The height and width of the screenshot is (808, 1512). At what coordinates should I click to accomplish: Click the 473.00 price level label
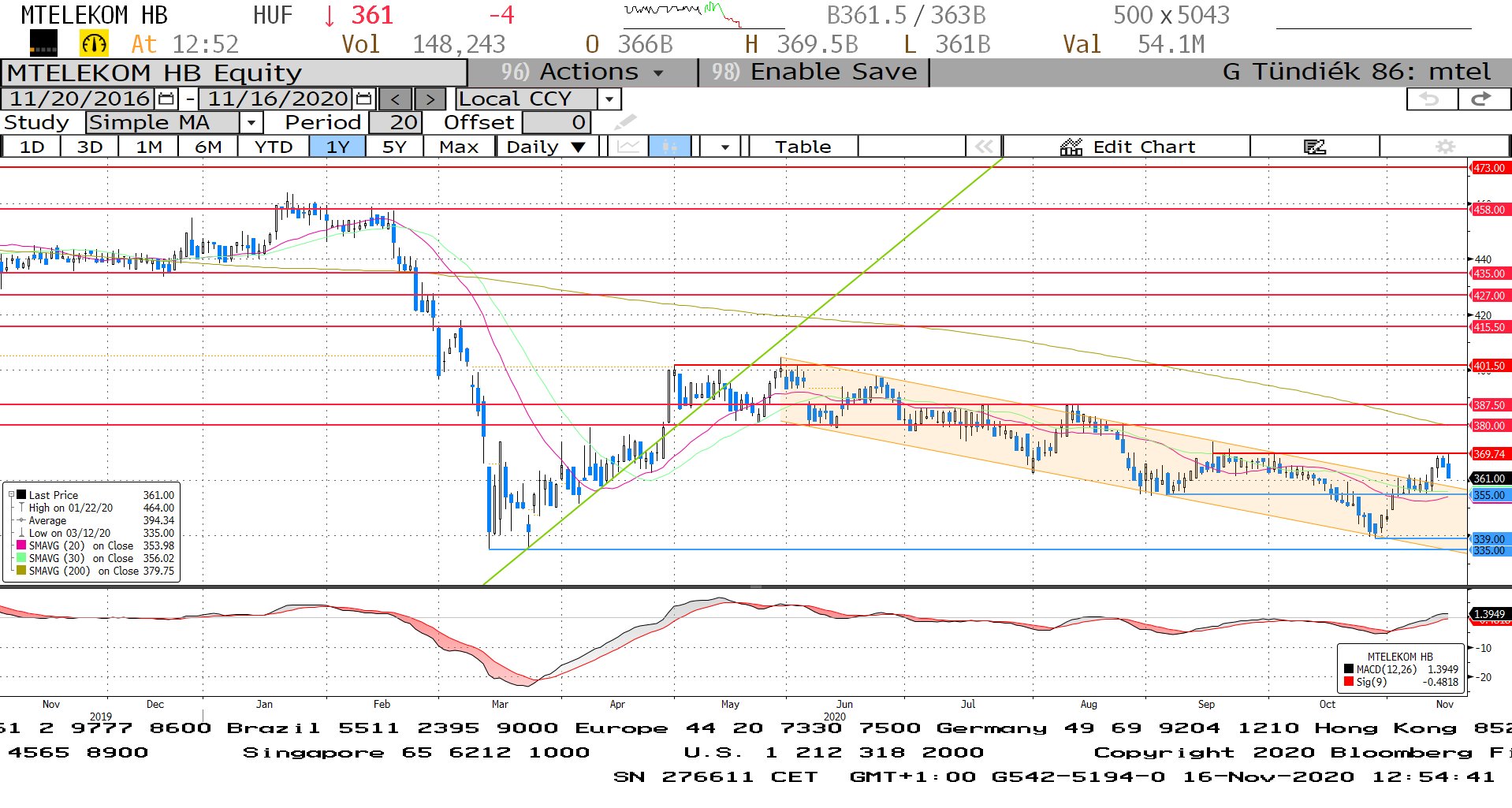pyautogui.click(x=1490, y=168)
